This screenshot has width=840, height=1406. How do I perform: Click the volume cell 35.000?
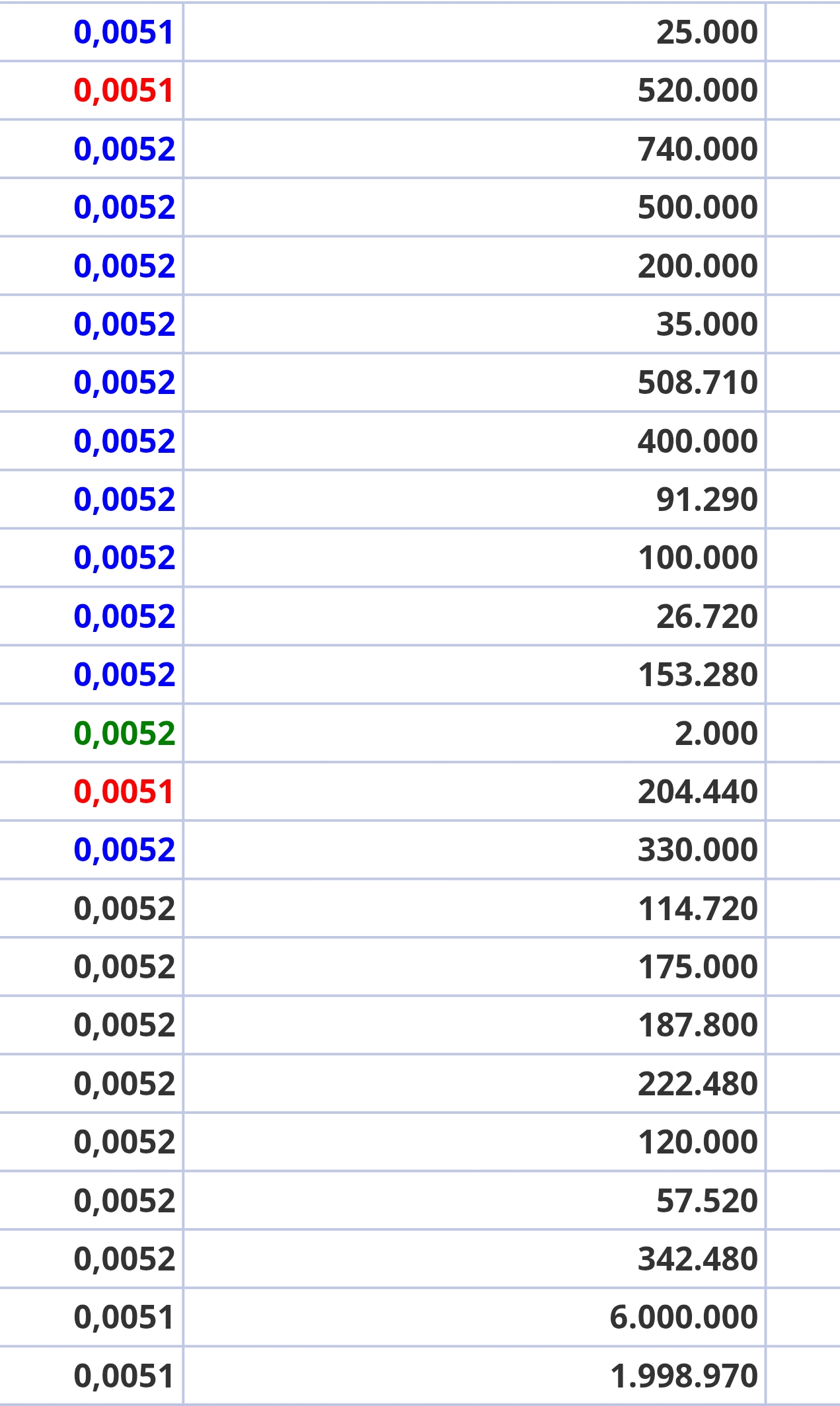pos(475,324)
